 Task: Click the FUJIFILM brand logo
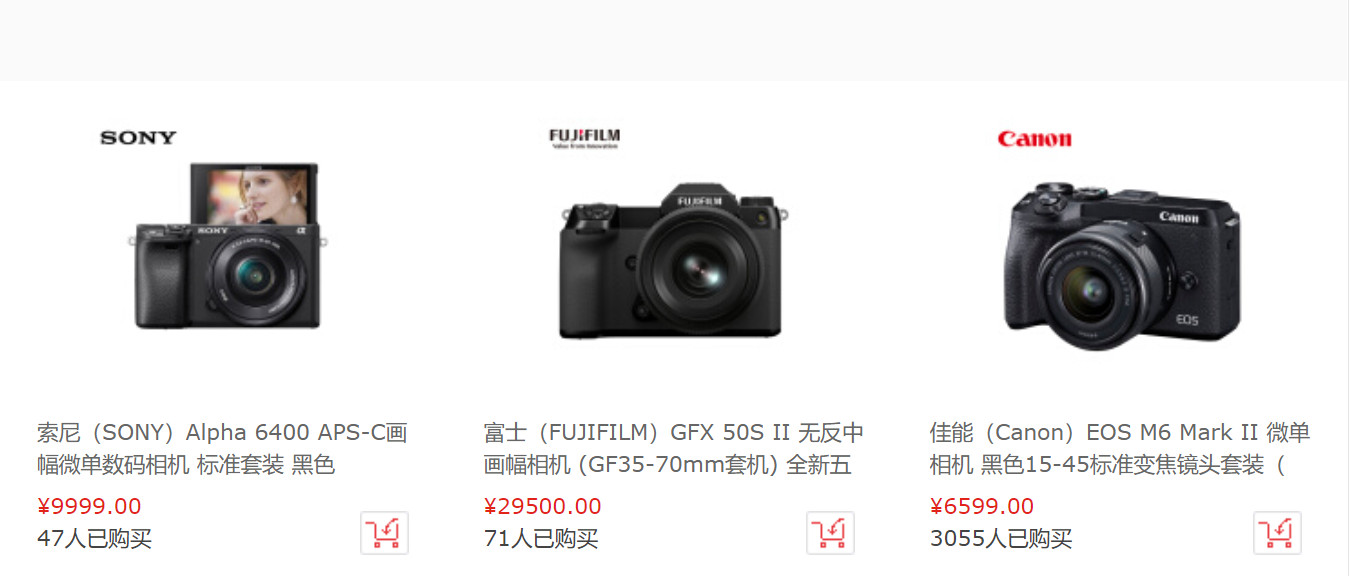coord(585,138)
